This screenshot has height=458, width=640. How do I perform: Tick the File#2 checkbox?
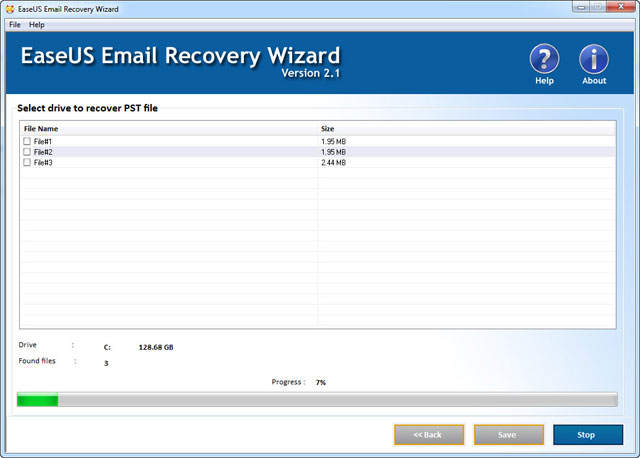(27, 152)
